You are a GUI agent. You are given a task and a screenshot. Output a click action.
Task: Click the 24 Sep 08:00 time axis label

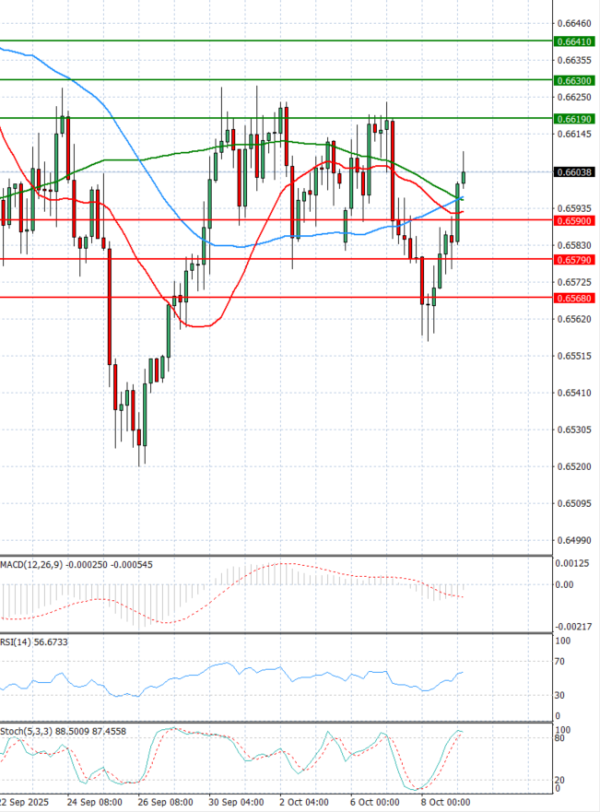95,802
